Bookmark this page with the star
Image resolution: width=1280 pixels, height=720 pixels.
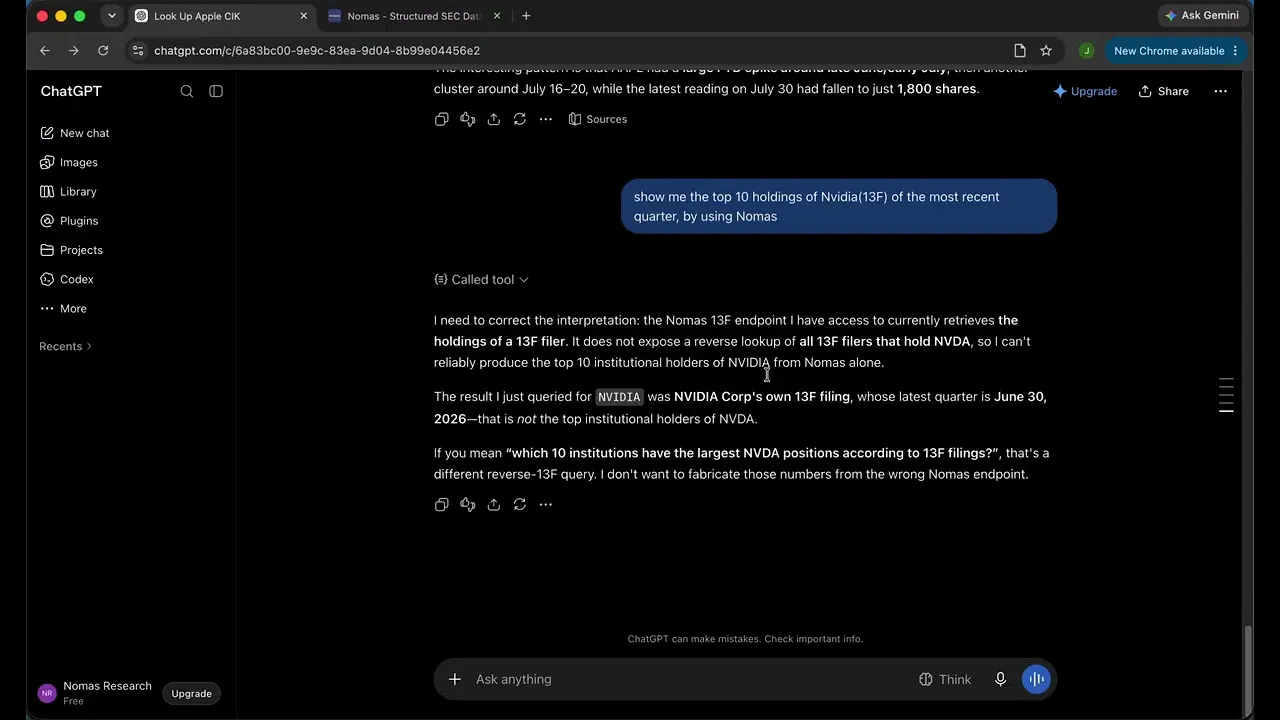[1046, 51]
